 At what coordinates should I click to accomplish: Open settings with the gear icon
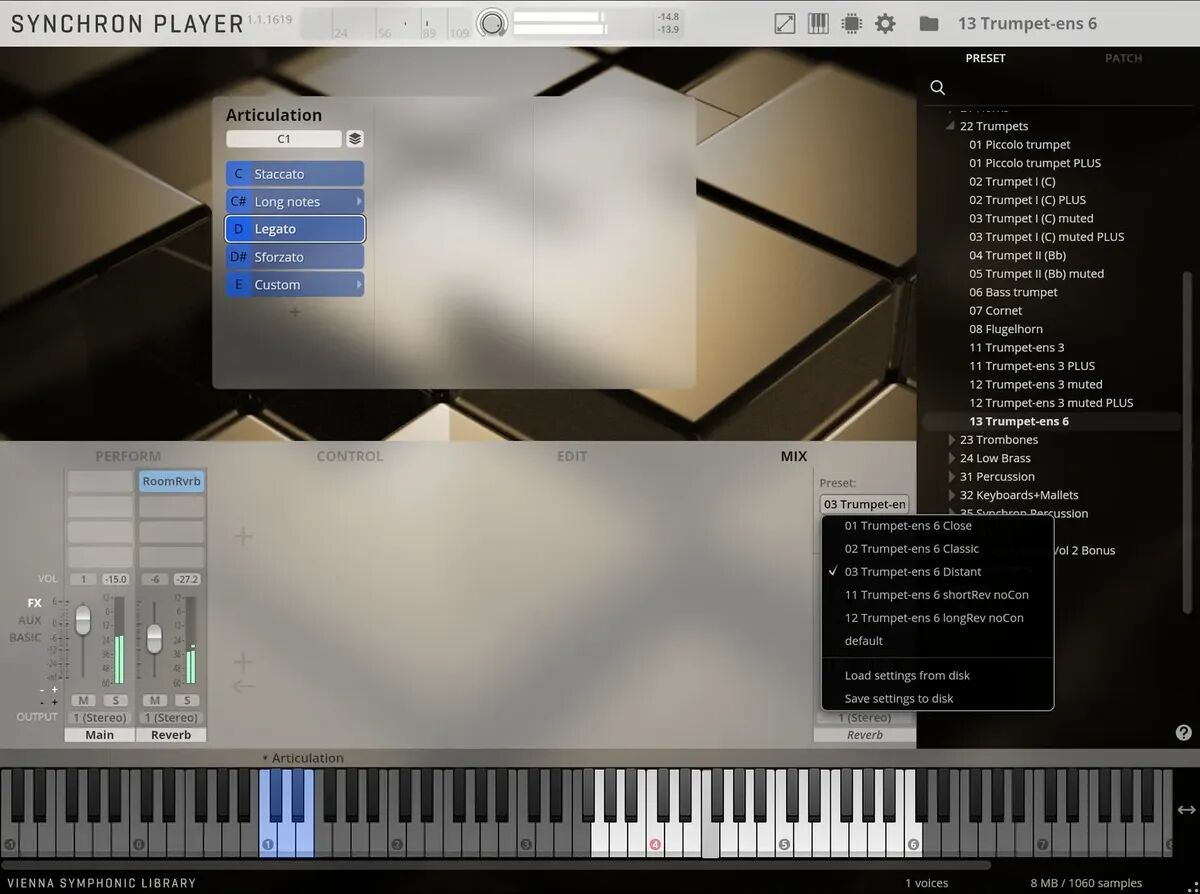[885, 23]
